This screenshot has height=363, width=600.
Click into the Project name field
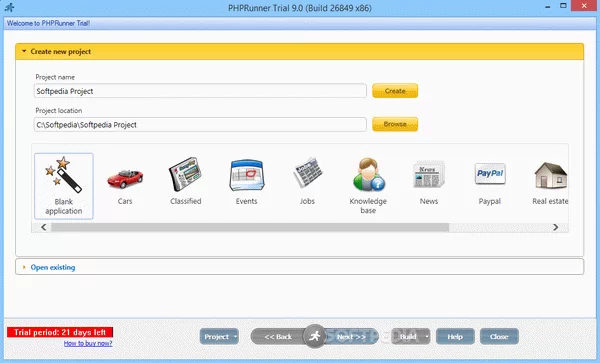click(x=200, y=91)
